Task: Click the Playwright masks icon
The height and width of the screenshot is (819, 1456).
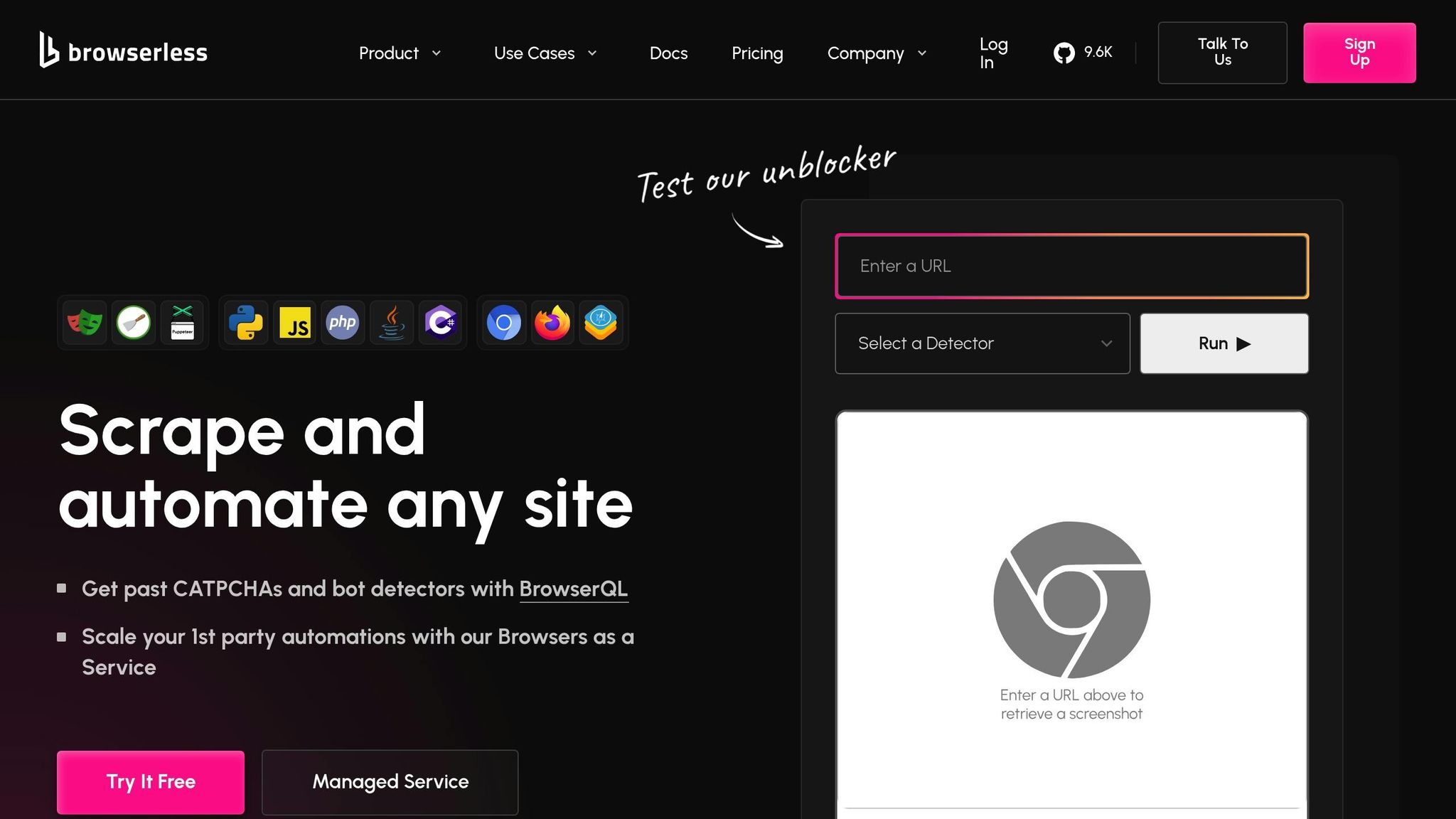Action: coord(85,323)
